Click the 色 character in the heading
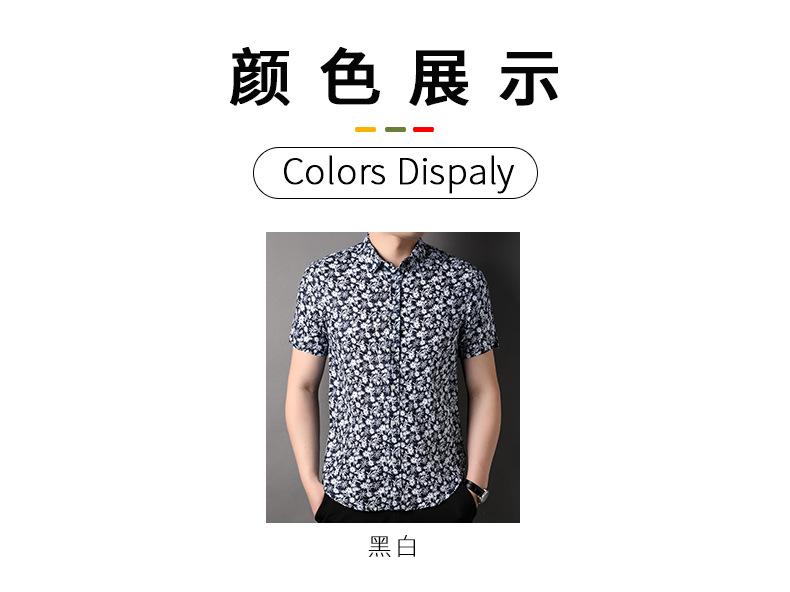Viewport: 790px width, 592px height. tap(350, 77)
